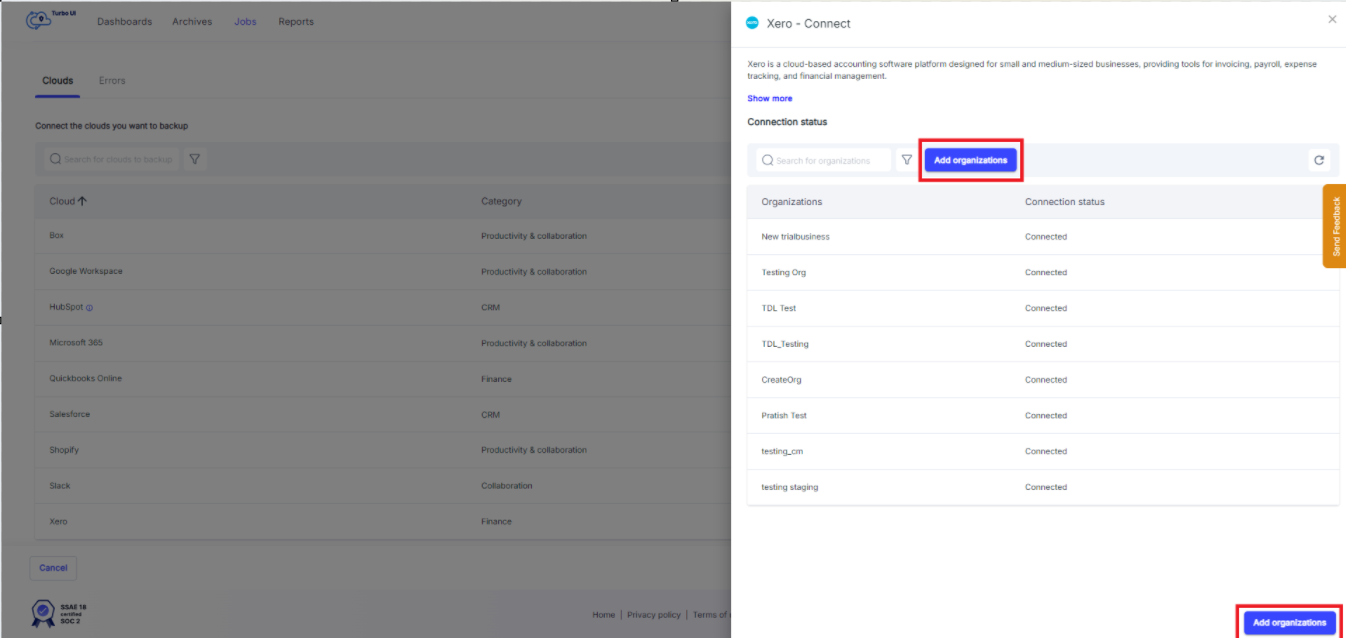Click the magnifier icon in organizations search
The height and width of the screenshot is (638, 1346).
[x=766, y=160]
